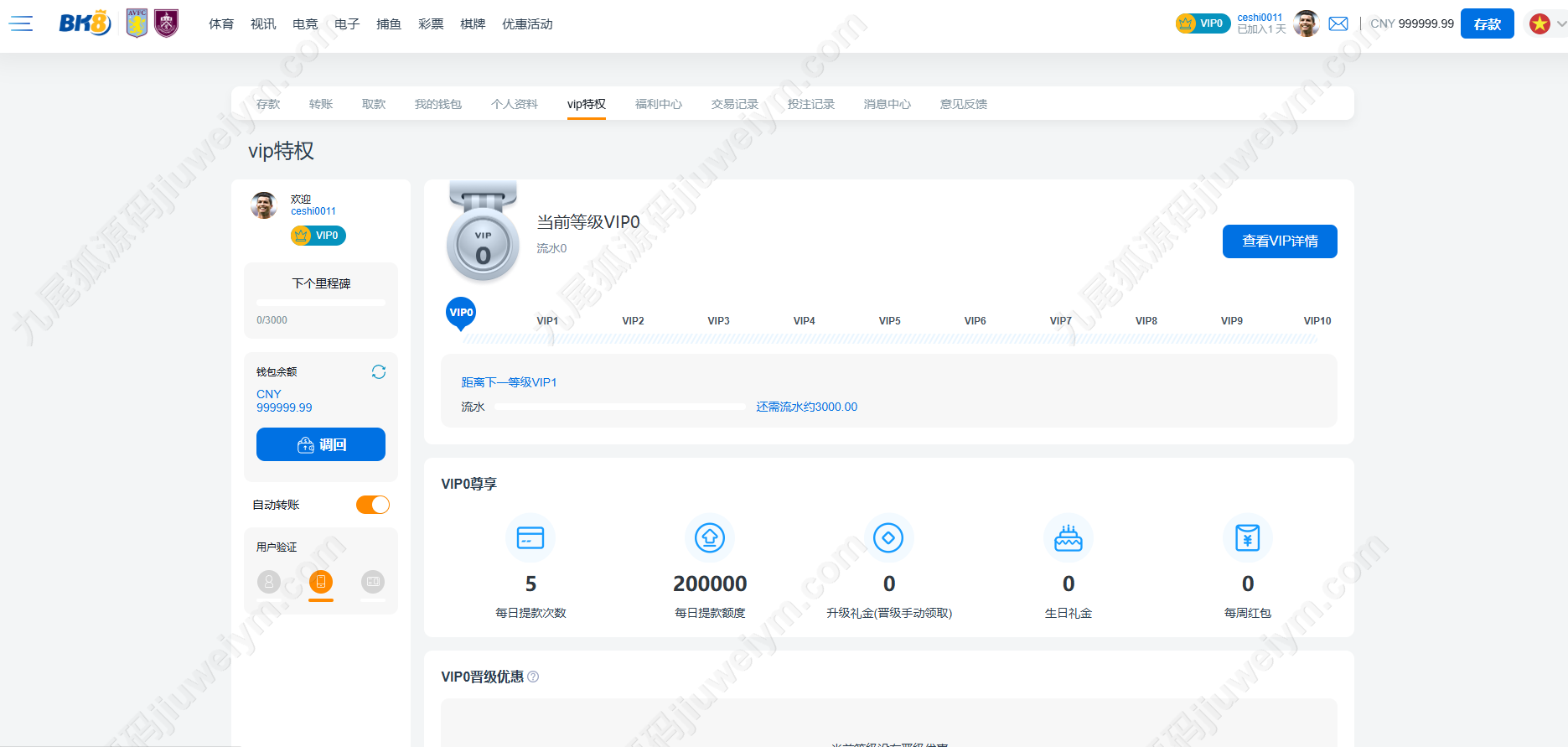Screen dimensions: 1568x747
Task: Toggle the 自动转账 switch
Action: [373, 505]
